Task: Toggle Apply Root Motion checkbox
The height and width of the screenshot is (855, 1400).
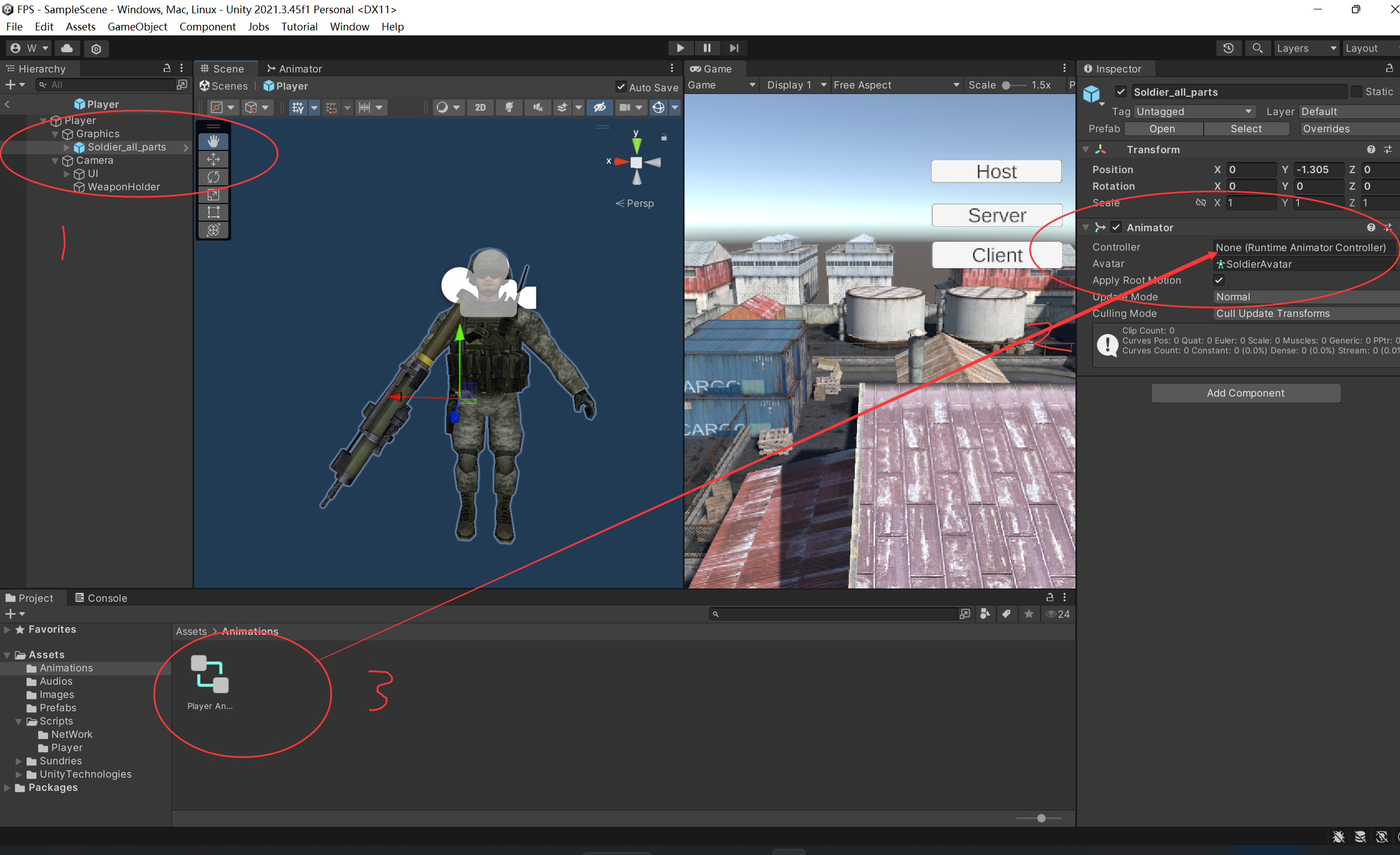Action: pyautogui.click(x=1215, y=279)
